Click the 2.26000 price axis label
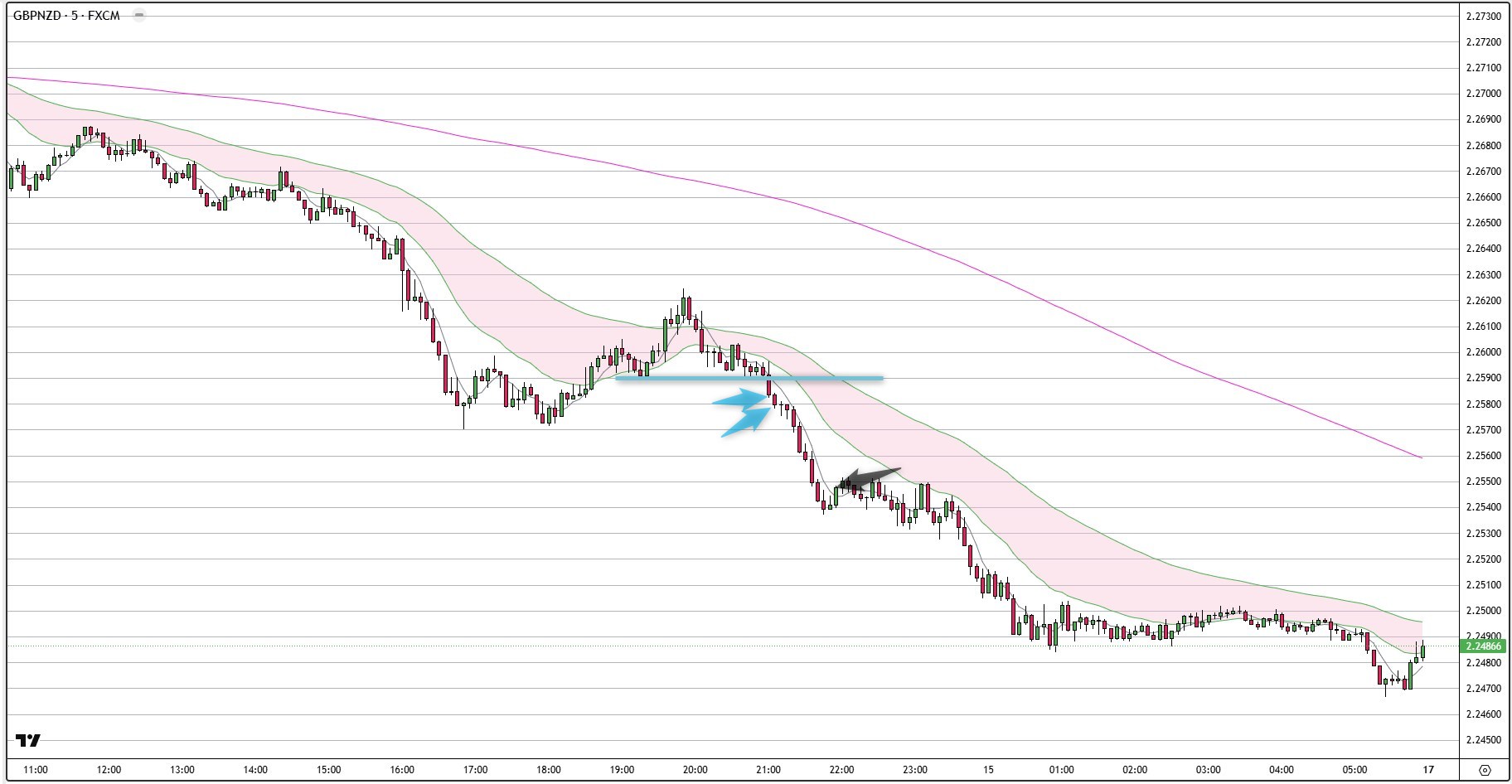 click(x=1483, y=352)
